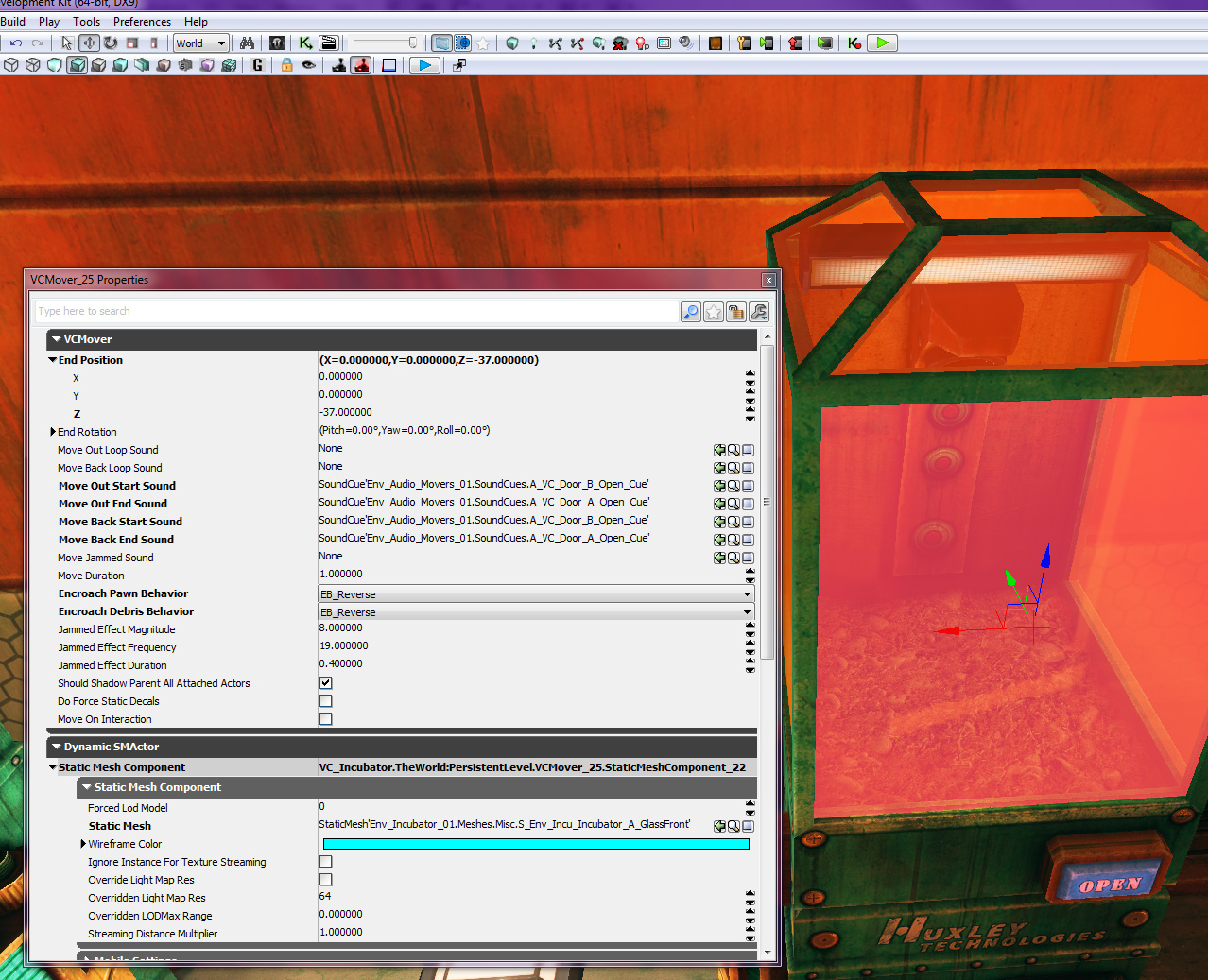Toggle the star favorites in Properties window

pos(714,312)
